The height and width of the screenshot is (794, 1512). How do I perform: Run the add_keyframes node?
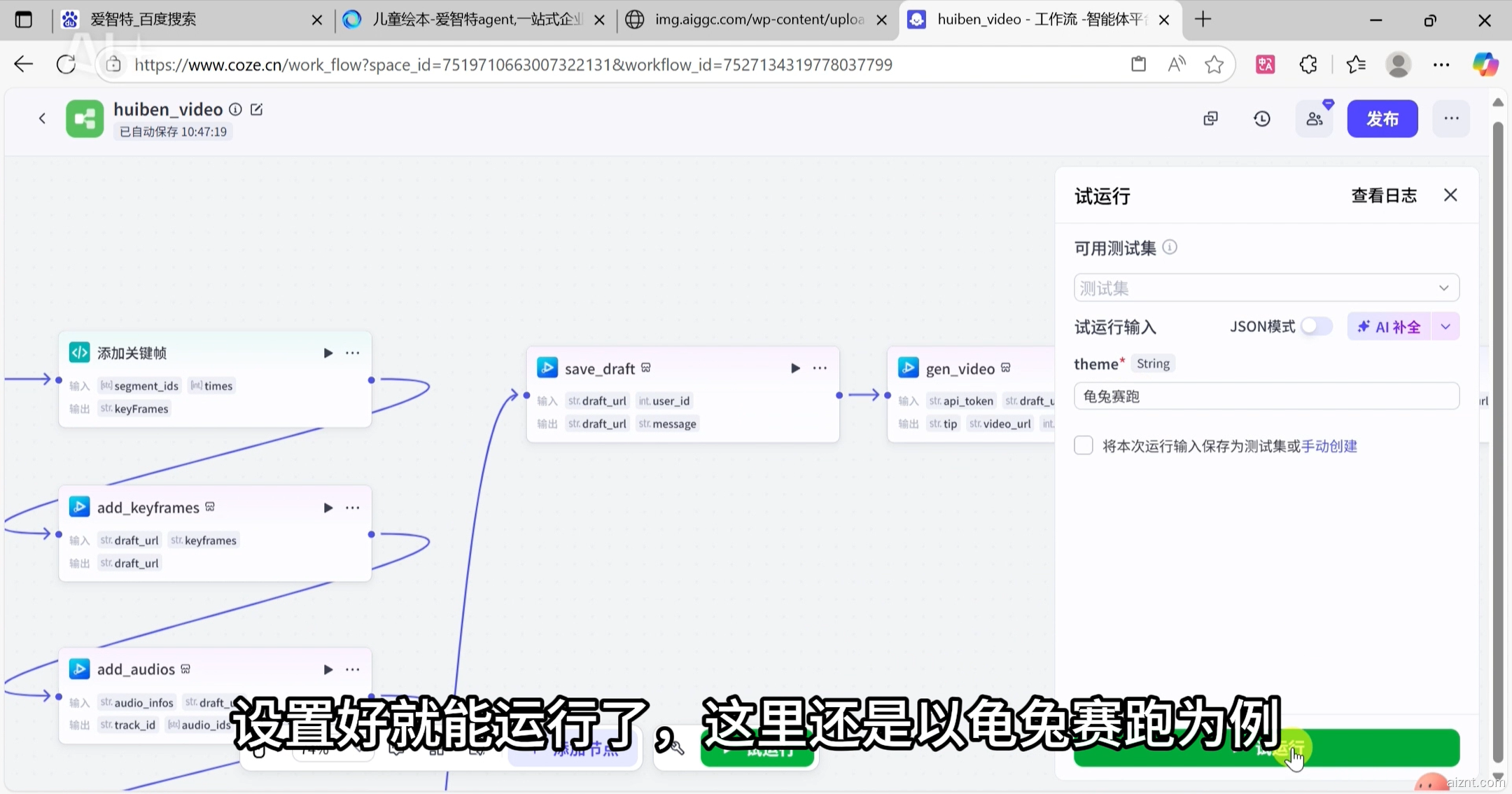pos(328,508)
